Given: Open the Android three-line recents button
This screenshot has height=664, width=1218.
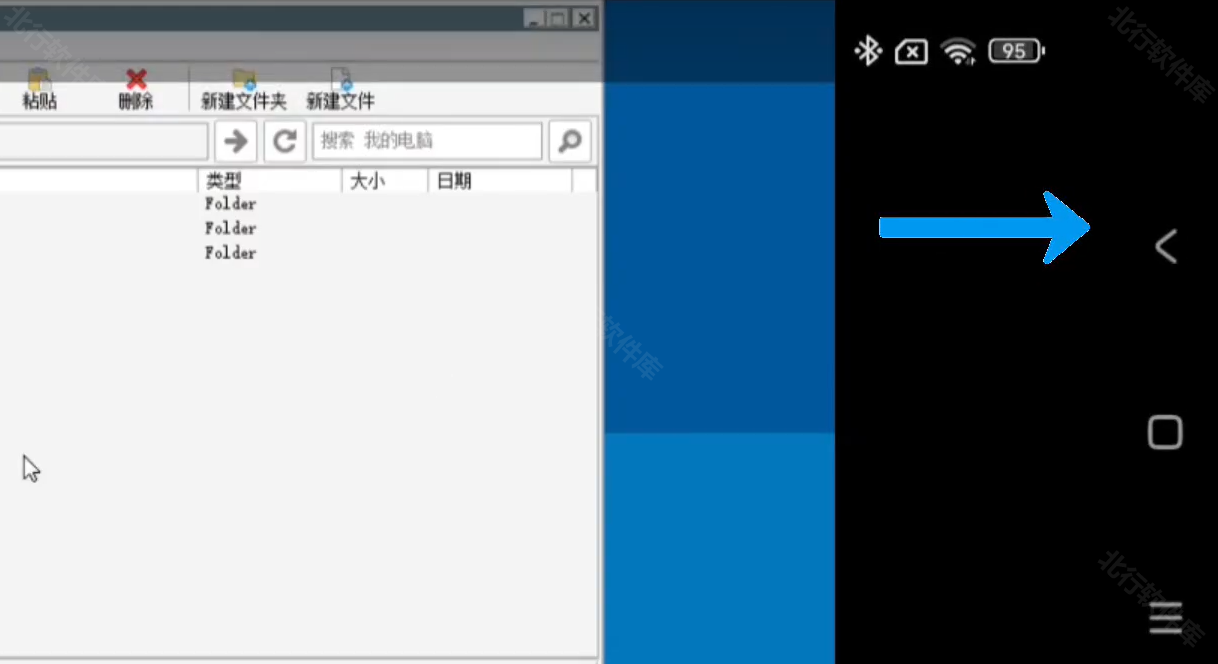Looking at the screenshot, I should tap(1165, 618).
